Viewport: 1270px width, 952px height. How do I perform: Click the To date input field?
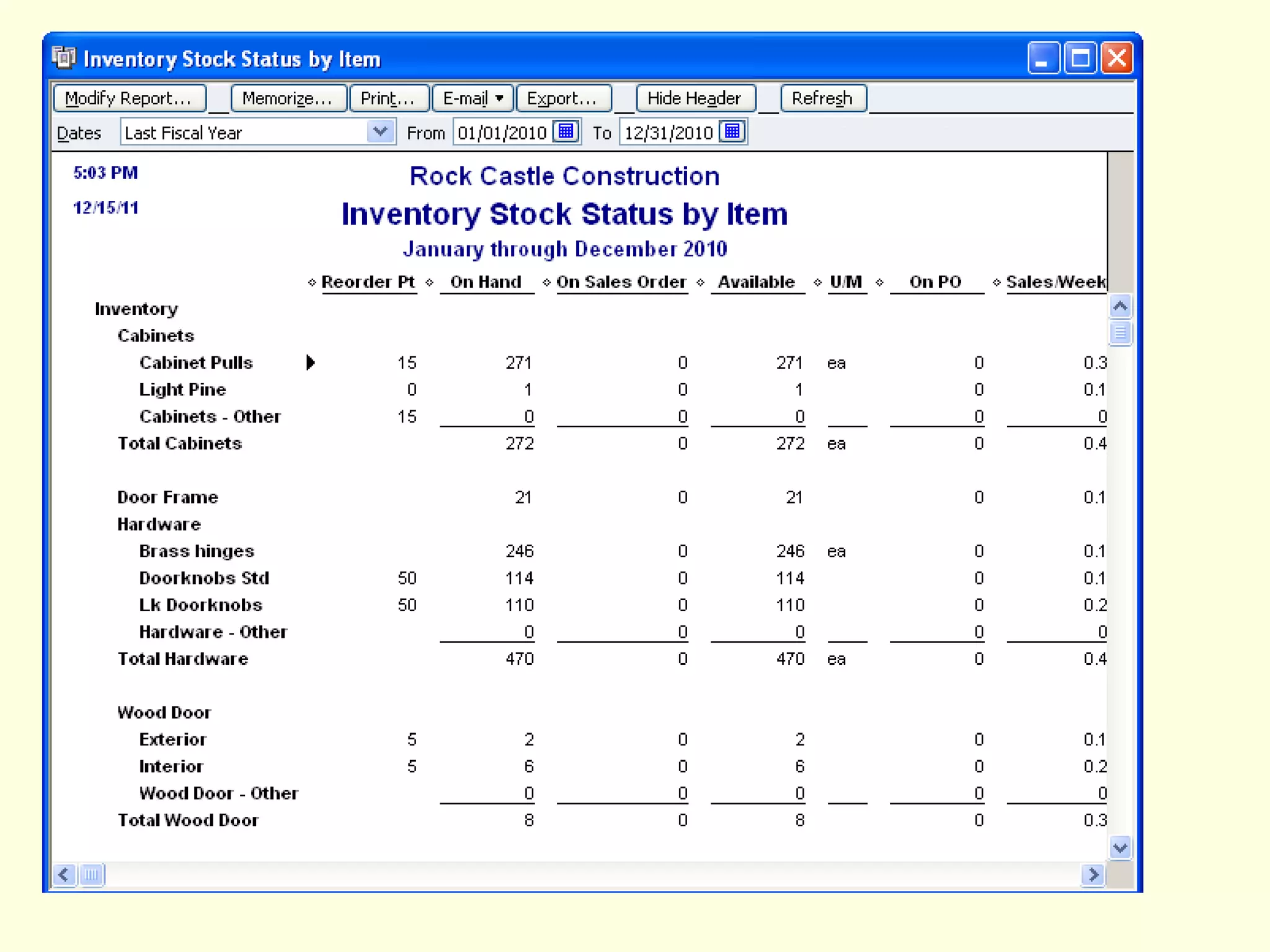point(668,133)
